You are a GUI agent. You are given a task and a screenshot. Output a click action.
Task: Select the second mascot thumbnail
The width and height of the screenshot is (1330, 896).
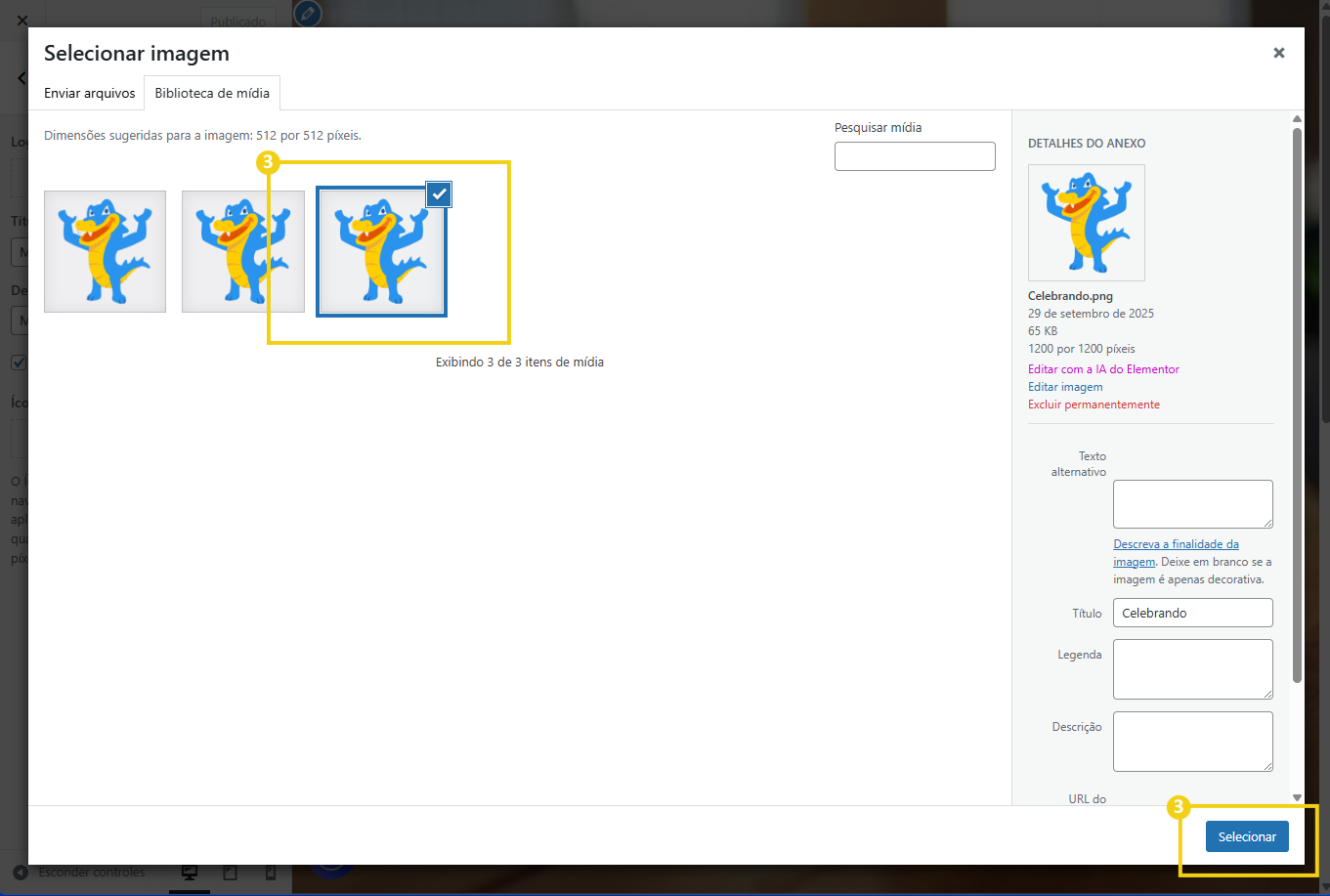[242, 251]
